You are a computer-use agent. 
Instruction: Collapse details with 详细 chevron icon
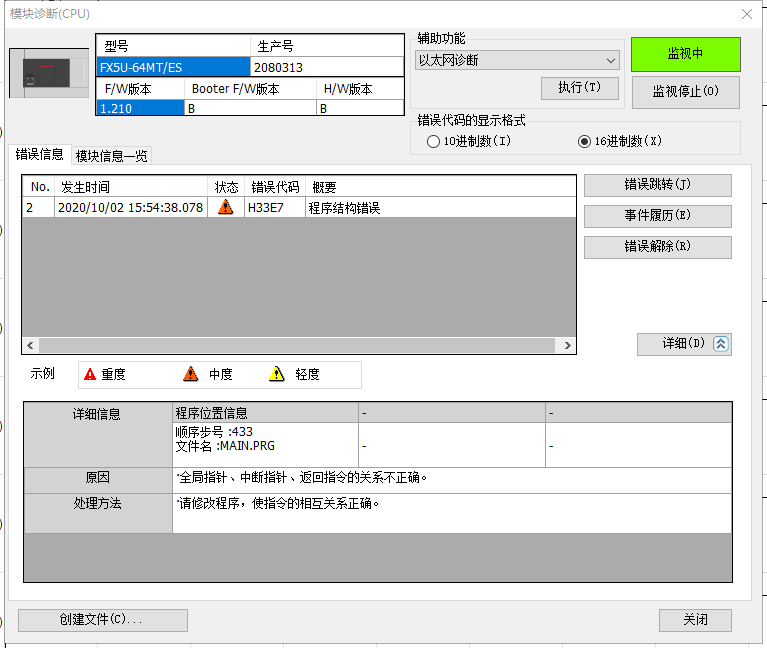pyautogui.click(x=721, y=344)
